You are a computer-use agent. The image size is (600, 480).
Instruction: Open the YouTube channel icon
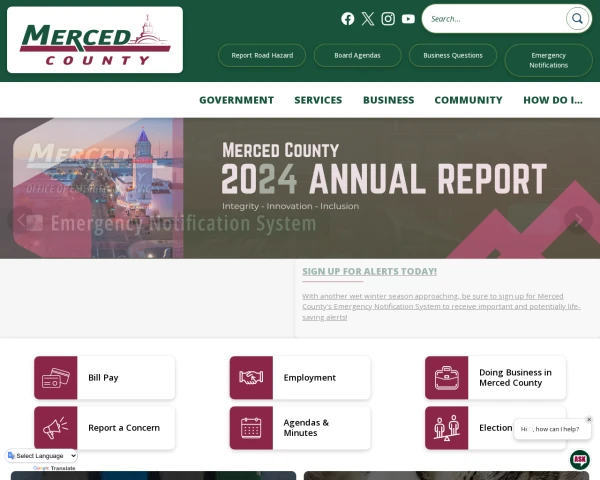[x=408, y=19]
